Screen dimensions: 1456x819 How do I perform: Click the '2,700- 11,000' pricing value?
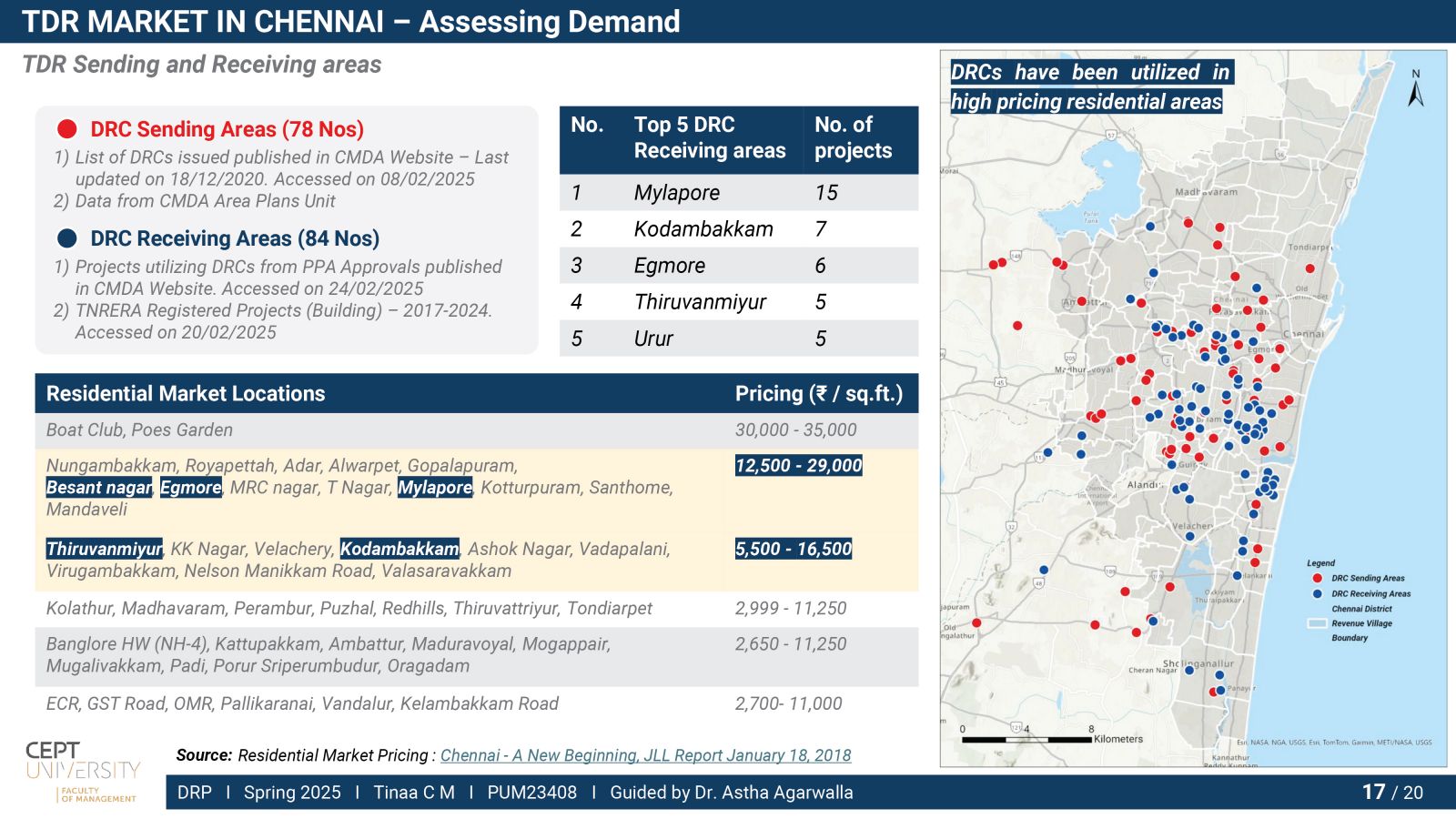click(789, 703)
